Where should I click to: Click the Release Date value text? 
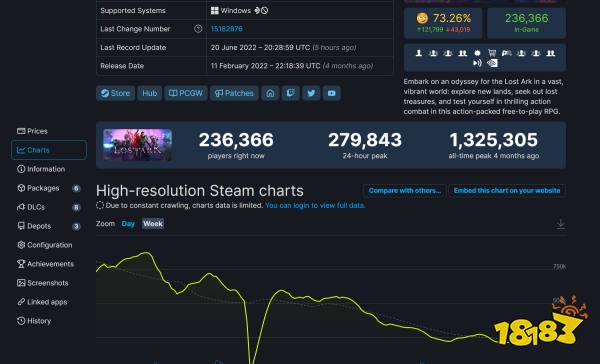pos(292,66)
